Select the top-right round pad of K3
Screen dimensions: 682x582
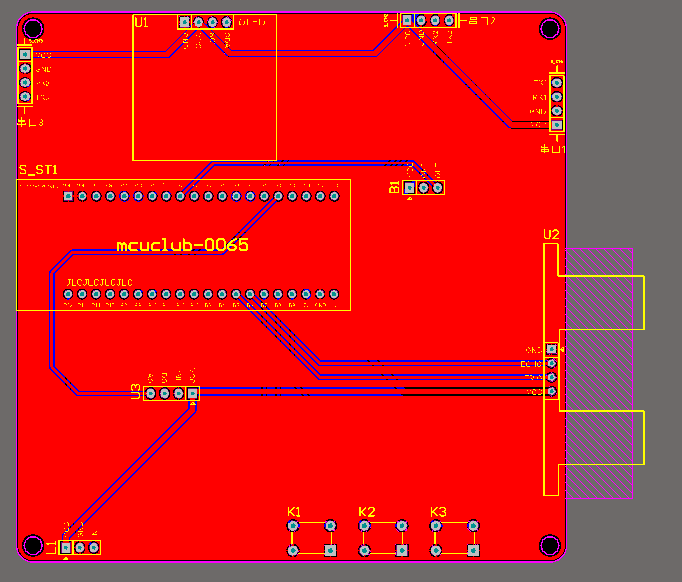point(473,526)
